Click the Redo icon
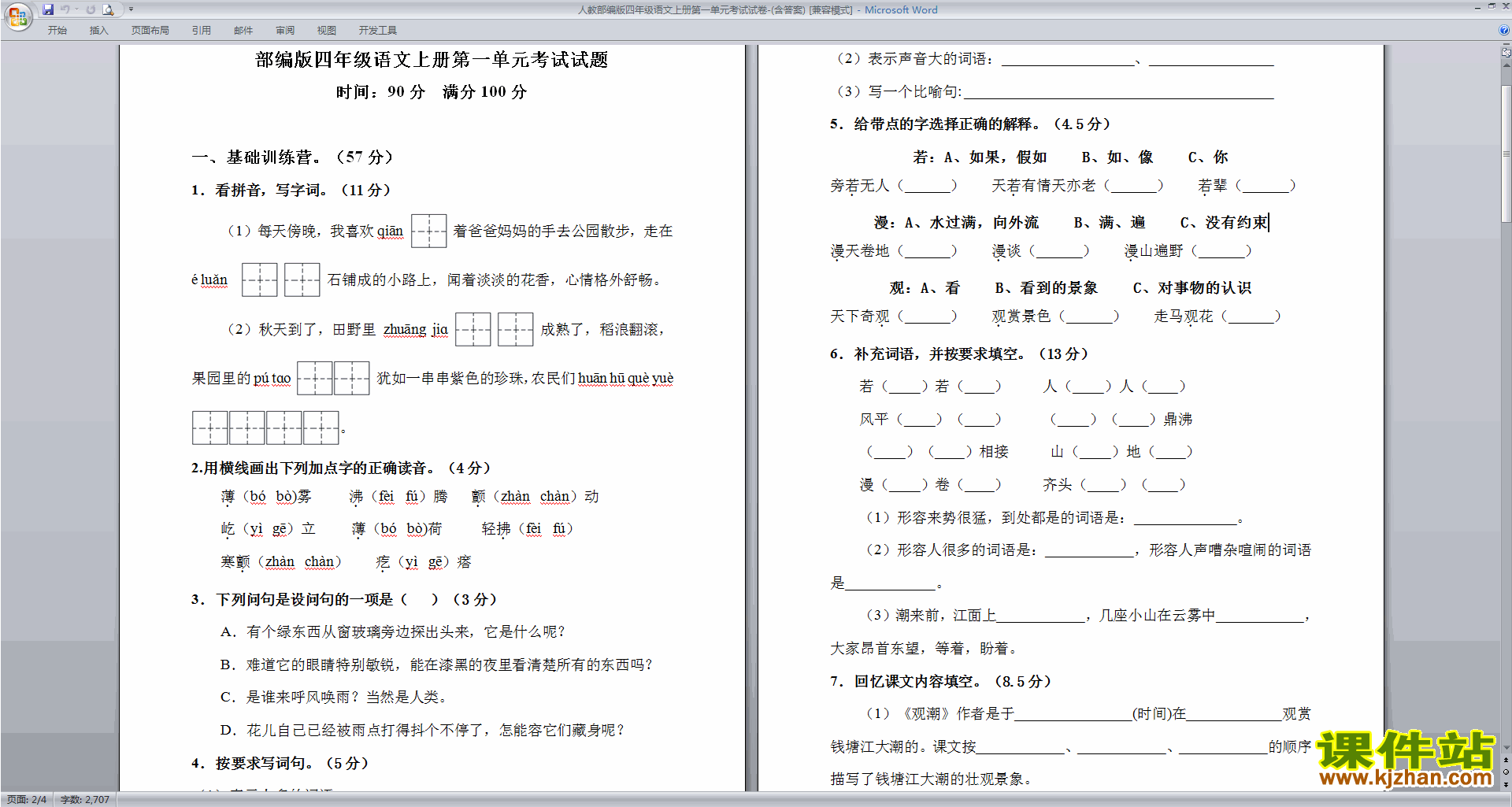This screenshot has height=807, width=1512. 91,9
